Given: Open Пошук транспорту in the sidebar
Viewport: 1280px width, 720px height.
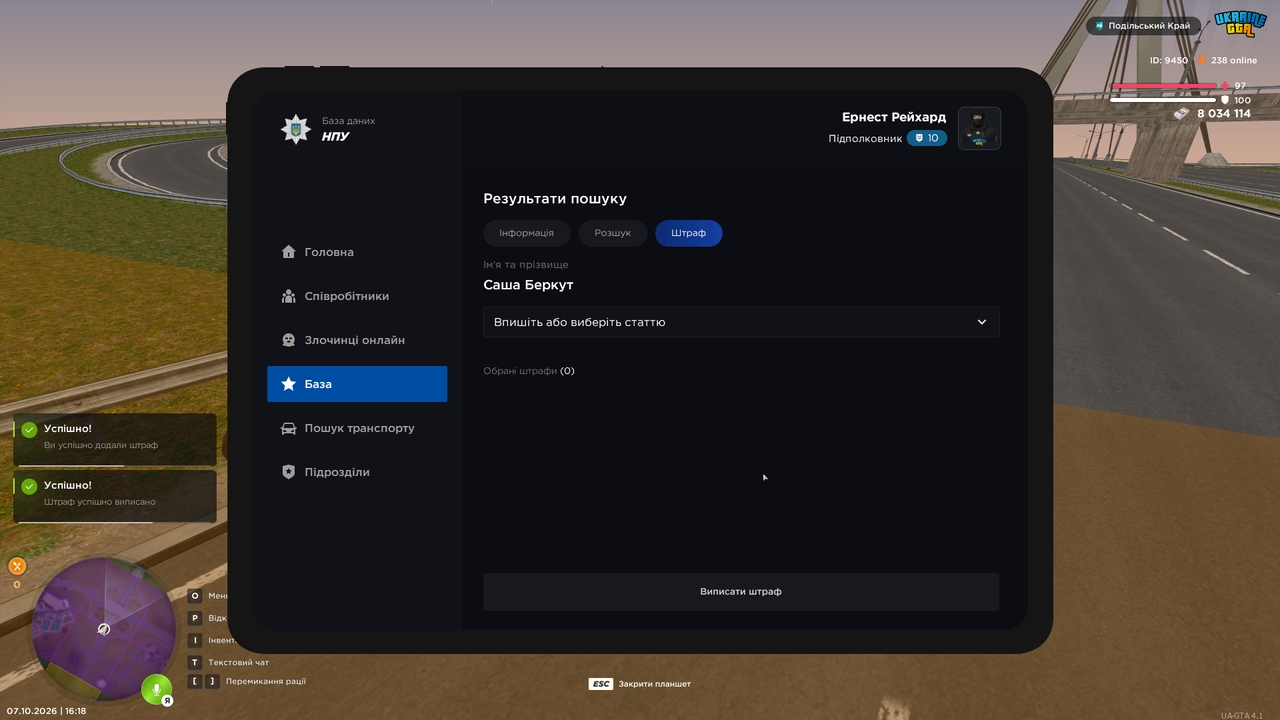Looking at the screenshot, I should [357, 428].
